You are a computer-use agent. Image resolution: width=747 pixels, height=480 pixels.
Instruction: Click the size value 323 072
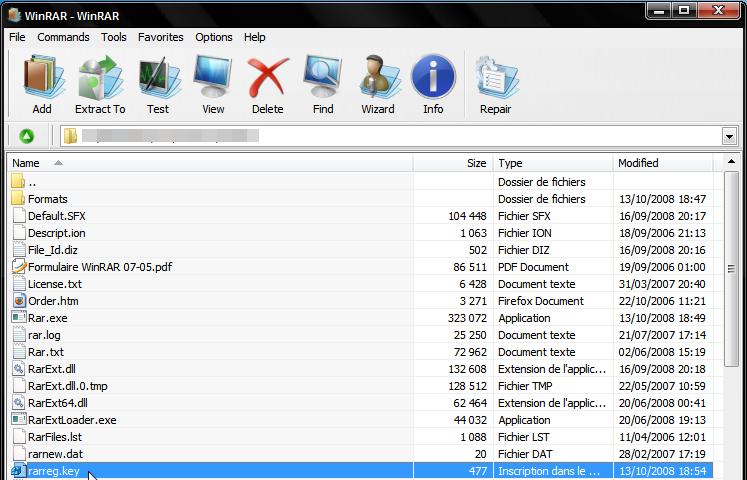(x=467, y=318)
